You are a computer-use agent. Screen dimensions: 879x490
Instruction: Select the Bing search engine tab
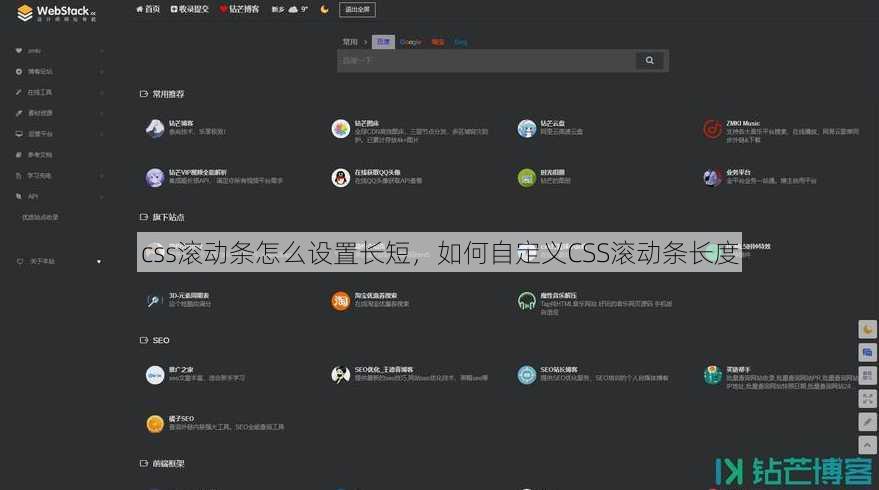460,42
